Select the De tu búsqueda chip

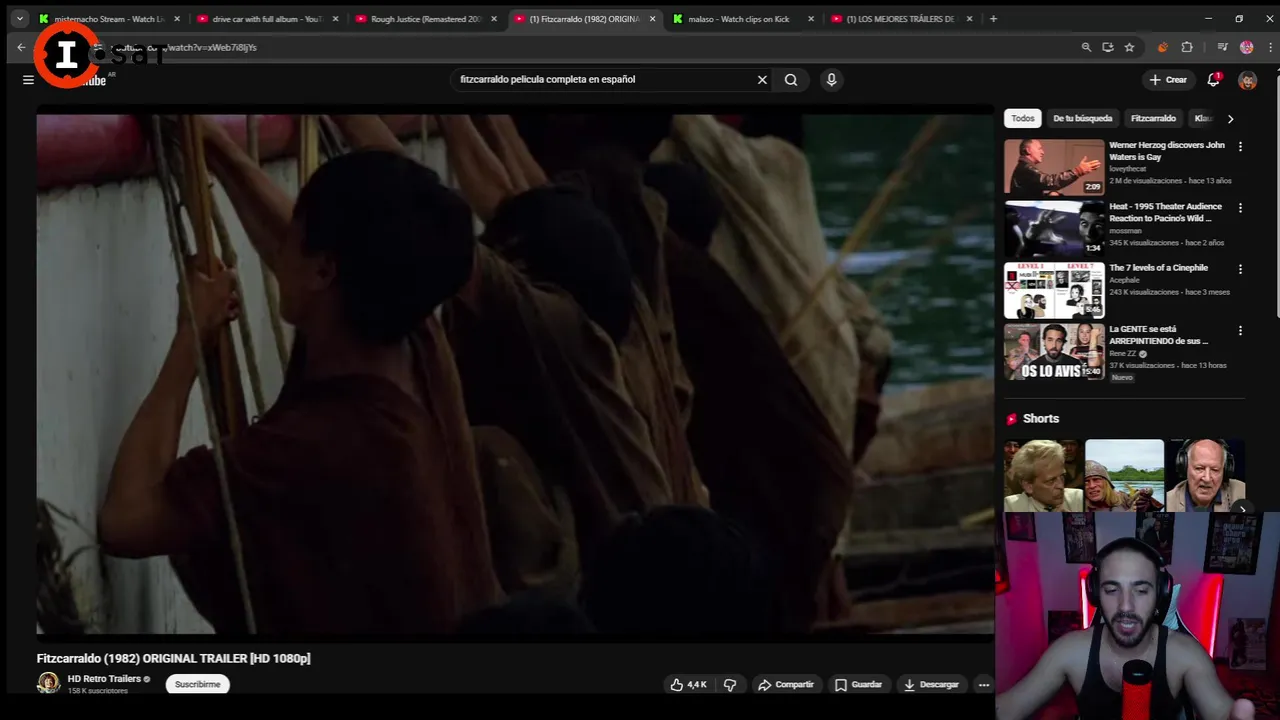[x=1082, y=118]
